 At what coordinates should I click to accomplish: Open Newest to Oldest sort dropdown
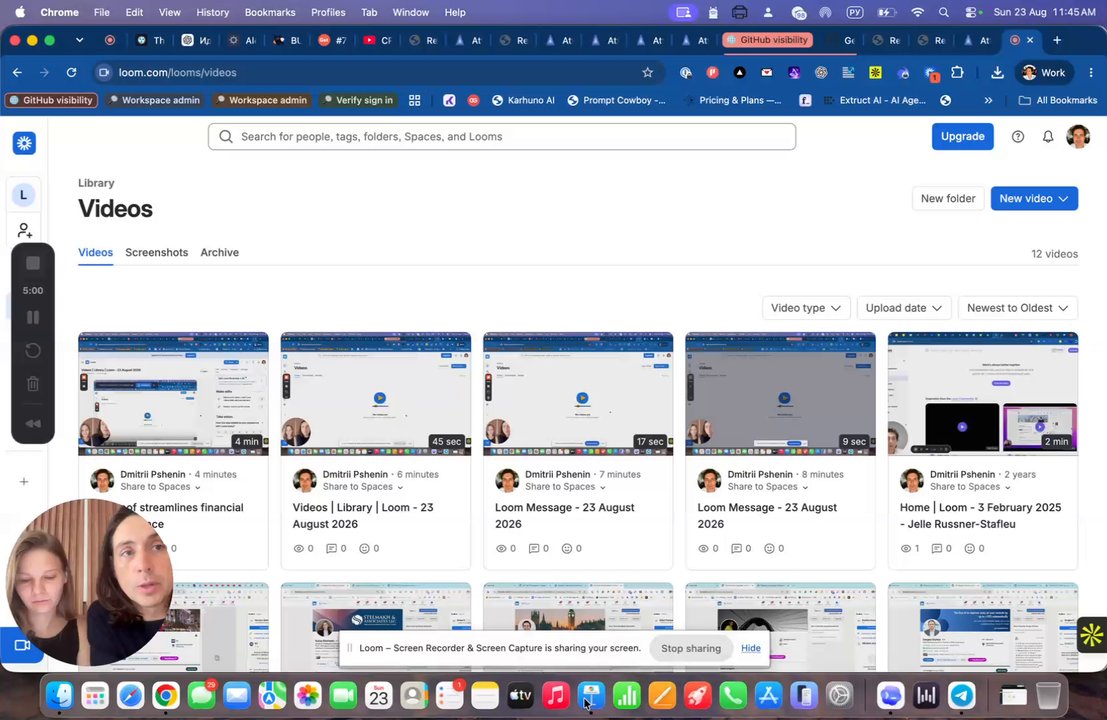[1017, 308]
